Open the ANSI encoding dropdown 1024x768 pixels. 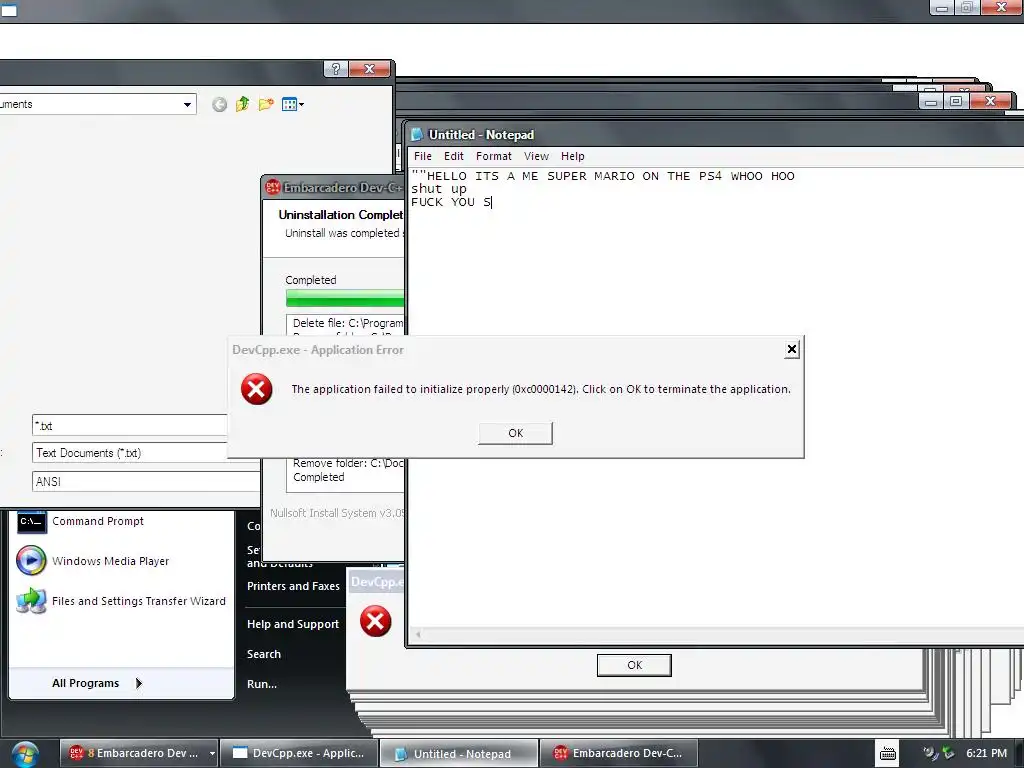click(x=146, y=481)
